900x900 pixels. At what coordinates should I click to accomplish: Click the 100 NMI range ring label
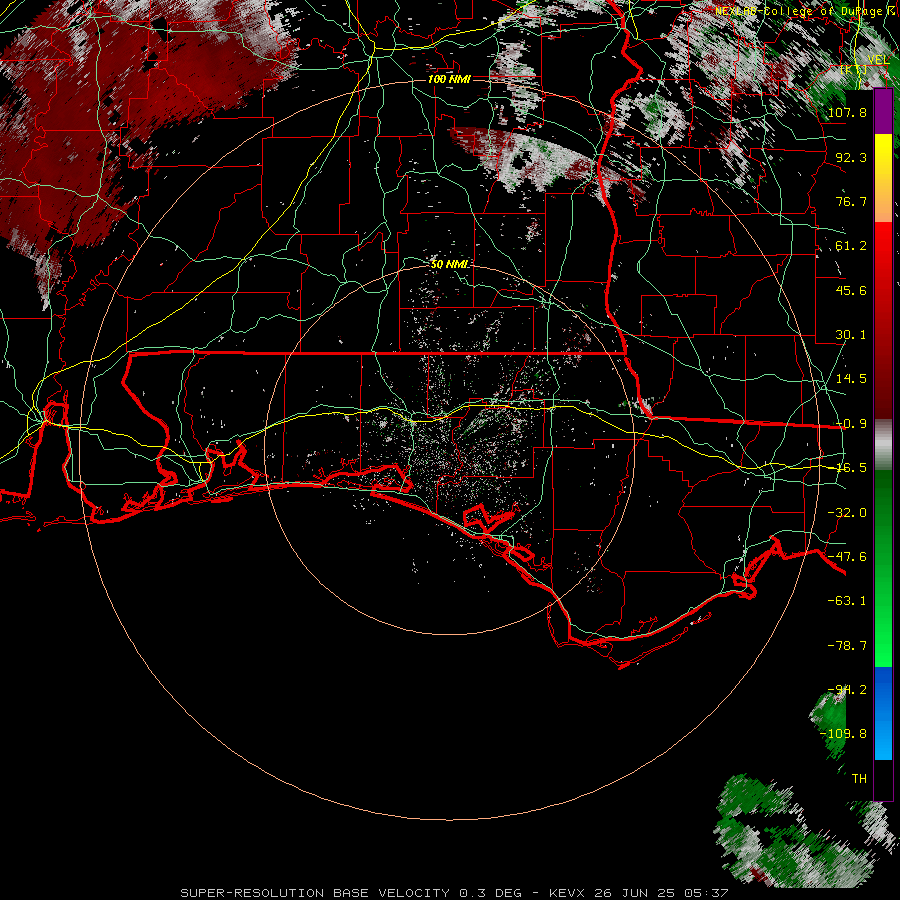click(x=449, y=79)
